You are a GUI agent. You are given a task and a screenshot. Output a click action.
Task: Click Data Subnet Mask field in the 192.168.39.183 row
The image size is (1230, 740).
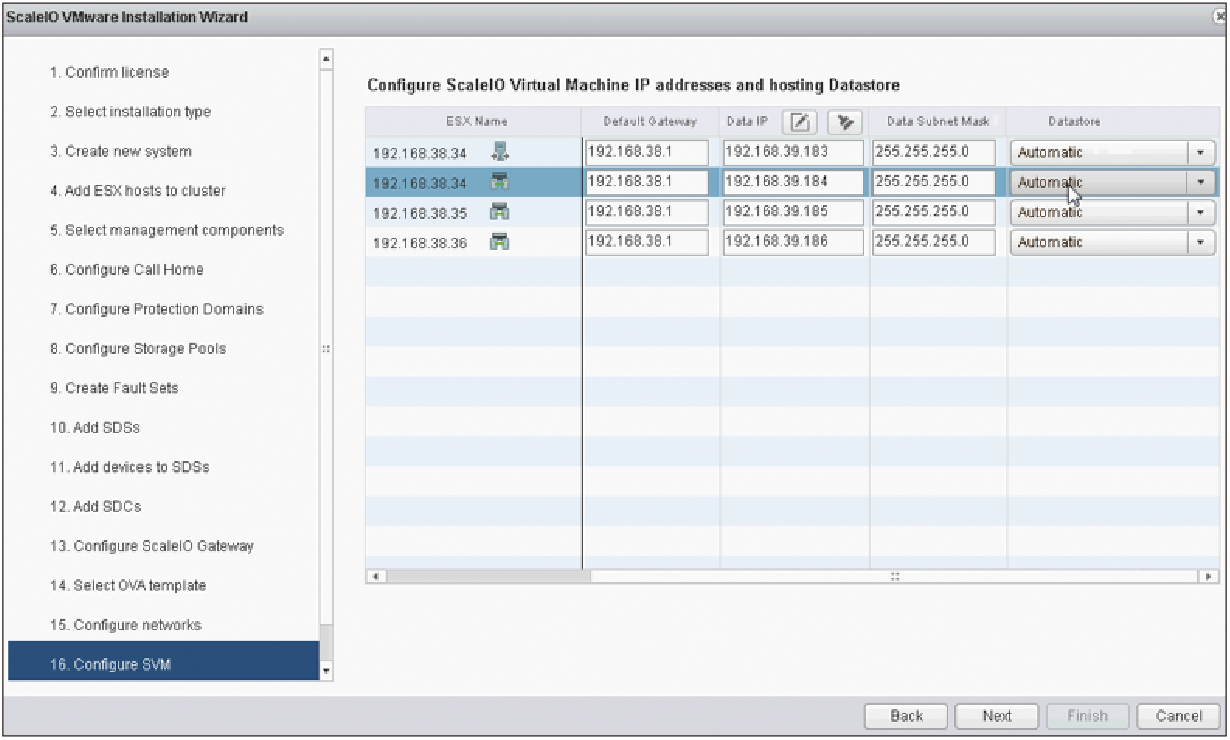coord(934,152)
